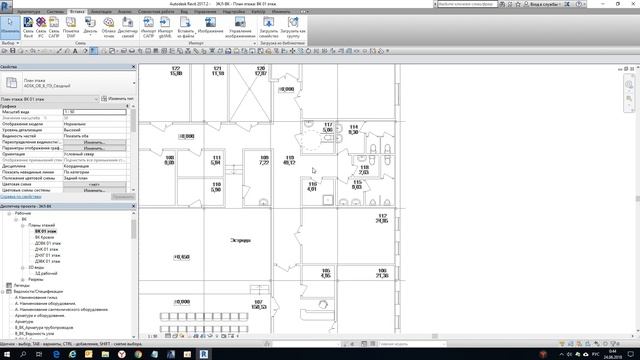Open Microsoft Edge from taskbar
This screenshot has height=360, width=640.
click(56, 354)
